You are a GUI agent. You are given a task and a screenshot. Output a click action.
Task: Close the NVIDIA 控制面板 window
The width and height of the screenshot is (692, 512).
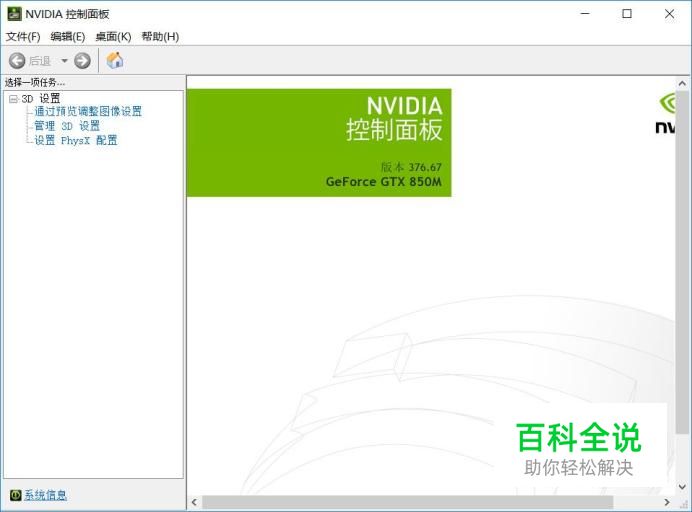(669, 14)
